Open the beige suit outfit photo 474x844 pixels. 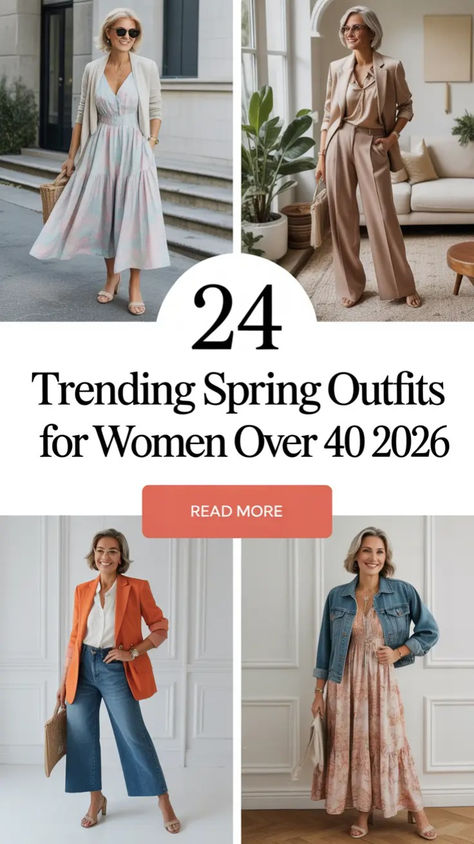(358, 160)
